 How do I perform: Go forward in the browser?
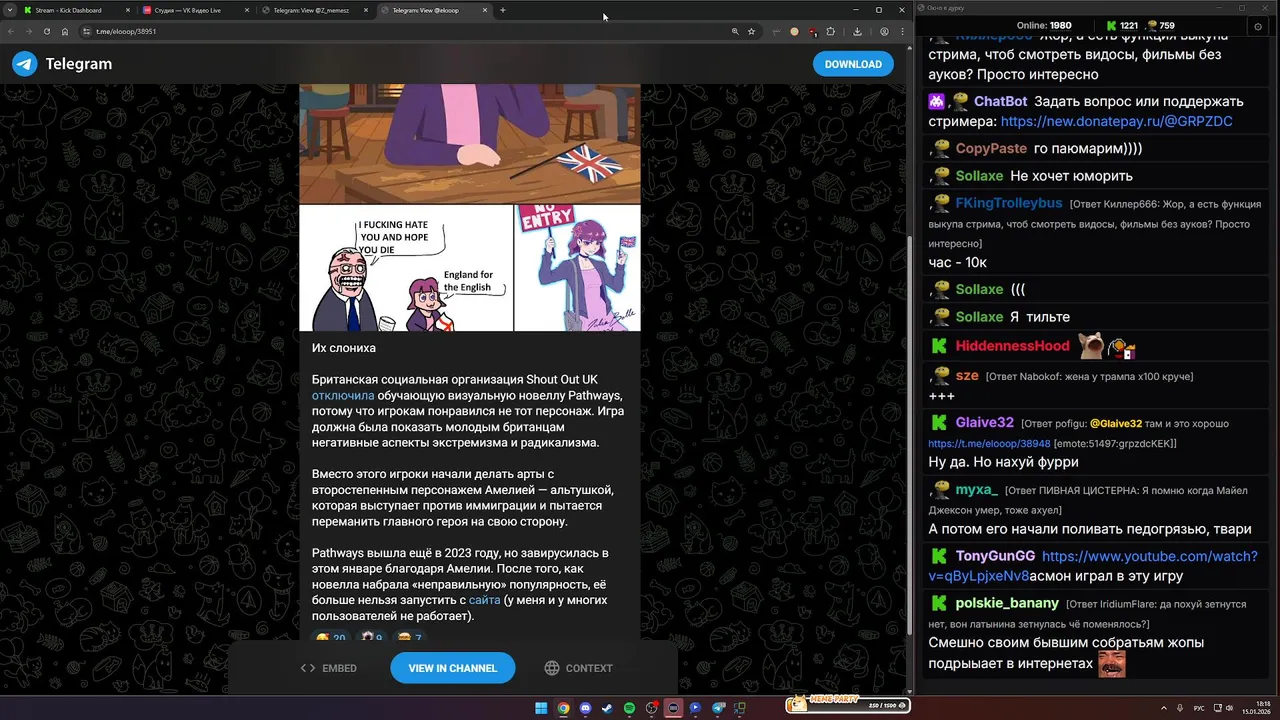[x=29, y=31]
